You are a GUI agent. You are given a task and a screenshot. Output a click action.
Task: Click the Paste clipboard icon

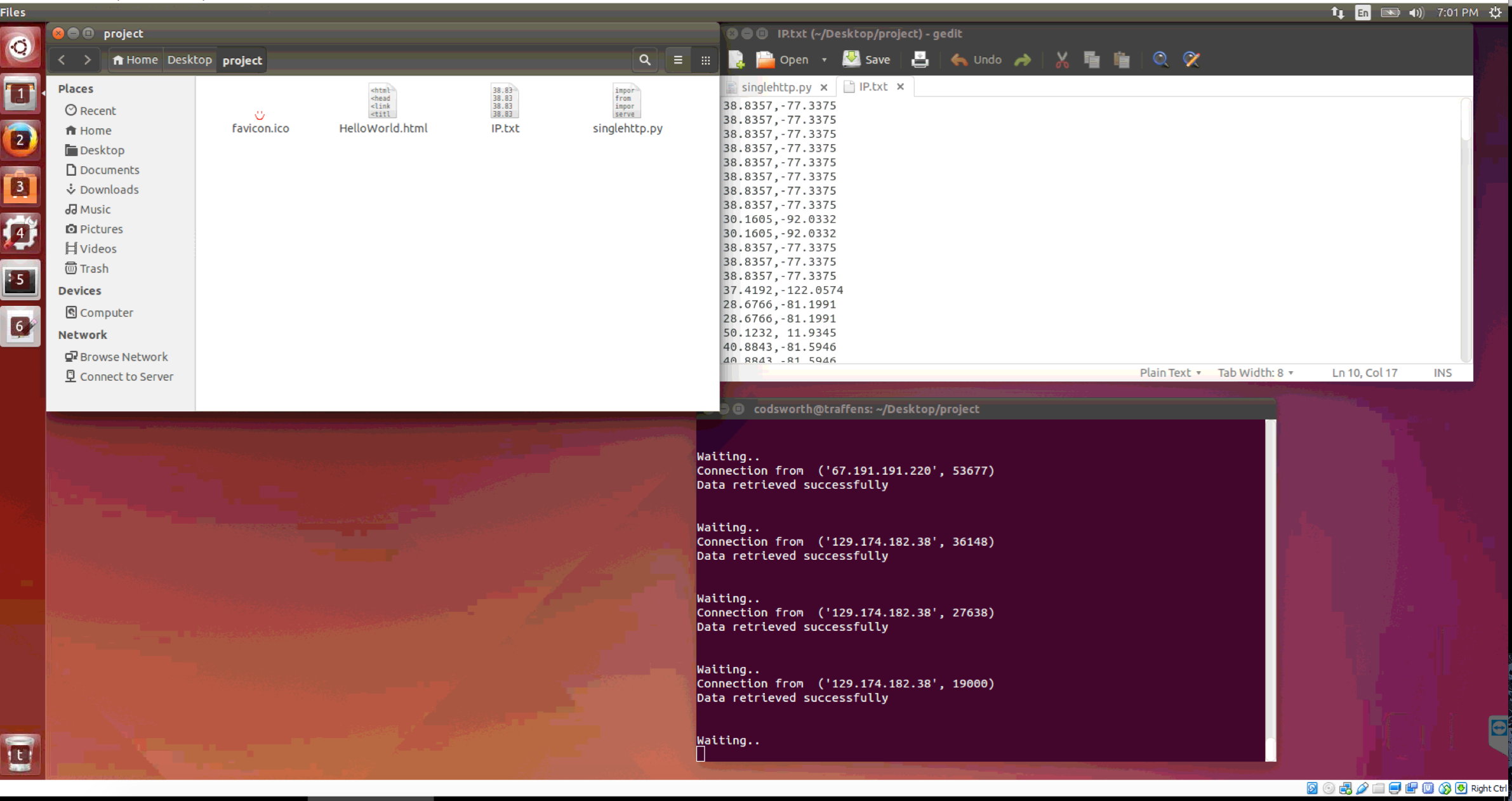[1122, 60]
